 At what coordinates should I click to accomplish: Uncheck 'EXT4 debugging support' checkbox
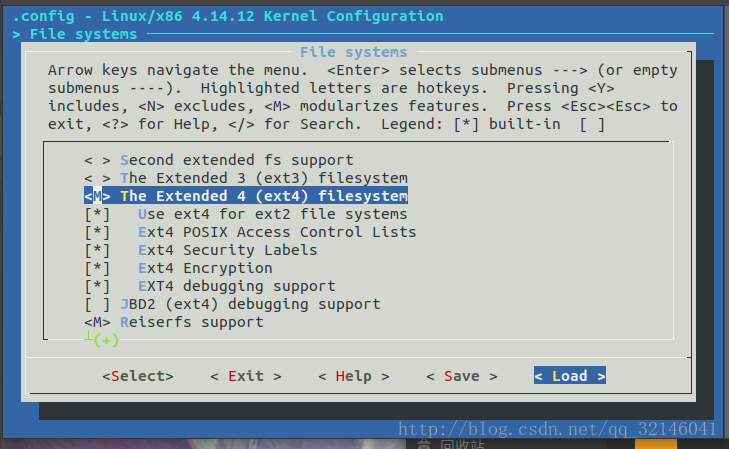coord(97,286)
